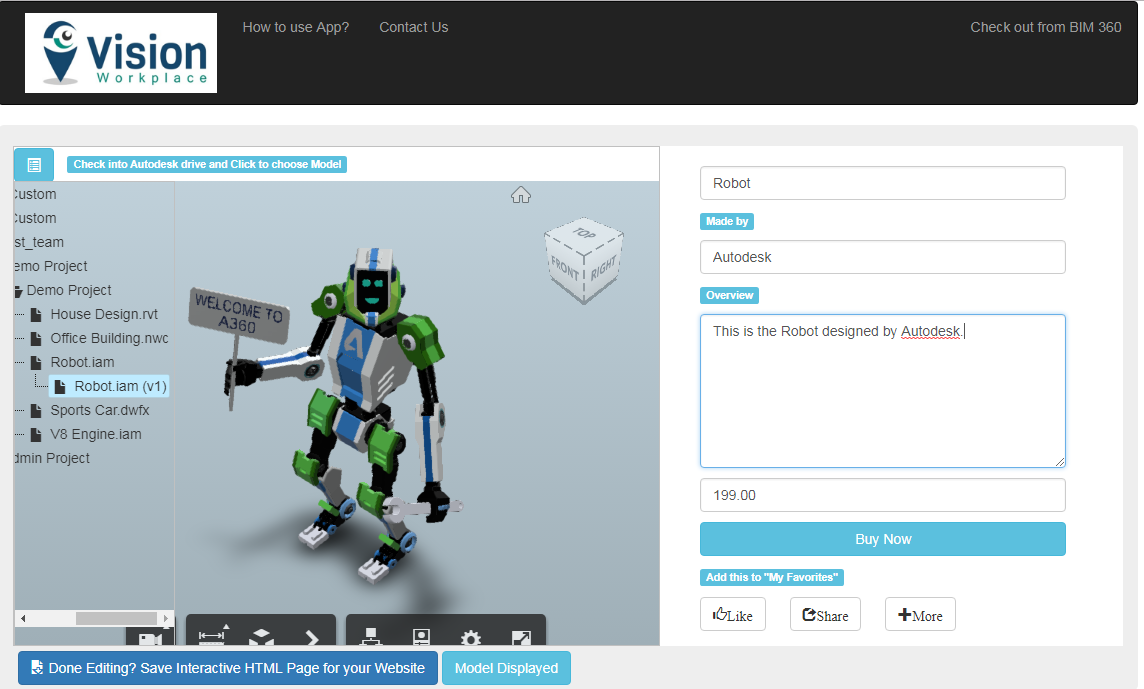Click the tree scrollbar right arrow

(166, 619)
